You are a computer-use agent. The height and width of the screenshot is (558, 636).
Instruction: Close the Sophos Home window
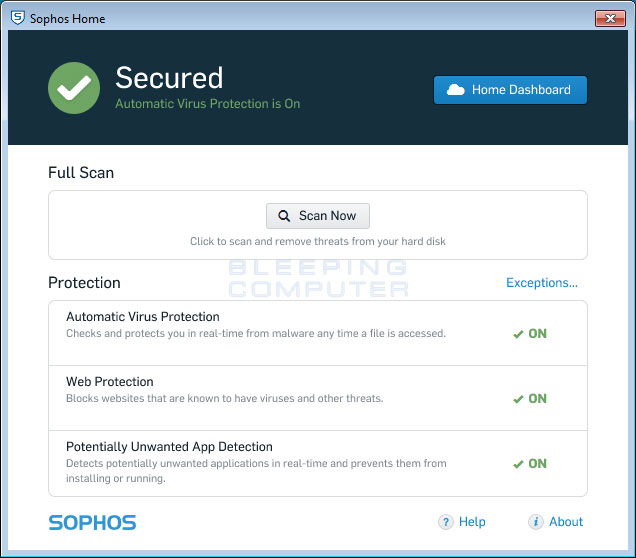(x=609, y=18)
